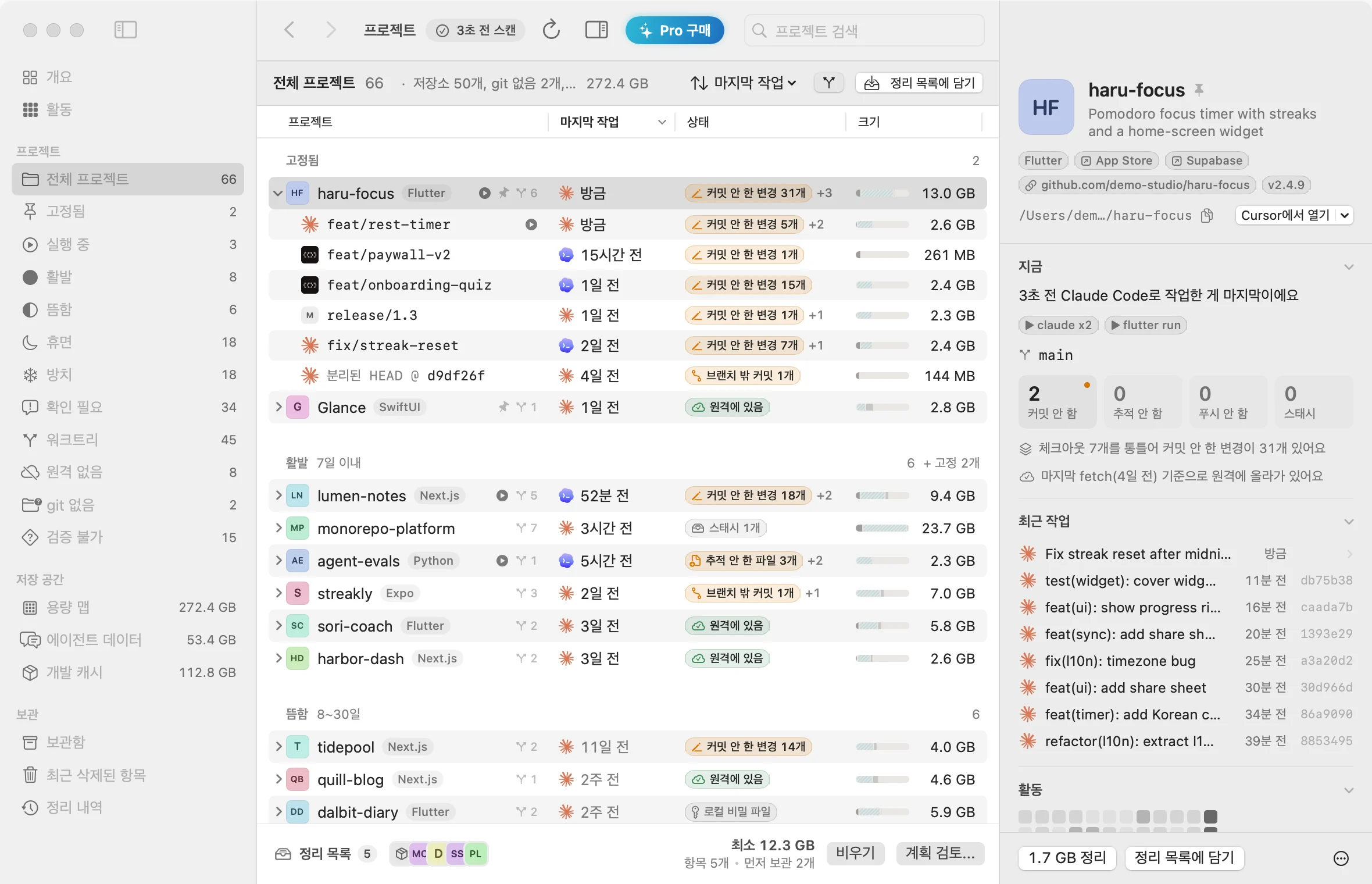Select 워크트리 sidebar filter
Viewport: 1372px width, 884px height.
[128, 440]
